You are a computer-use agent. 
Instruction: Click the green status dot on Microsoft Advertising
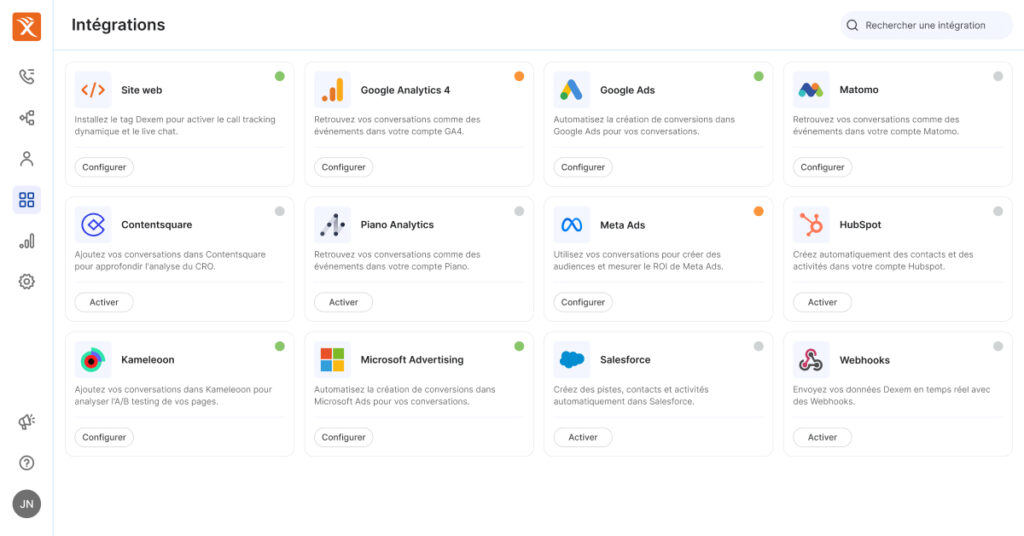(x=519, y=347)
